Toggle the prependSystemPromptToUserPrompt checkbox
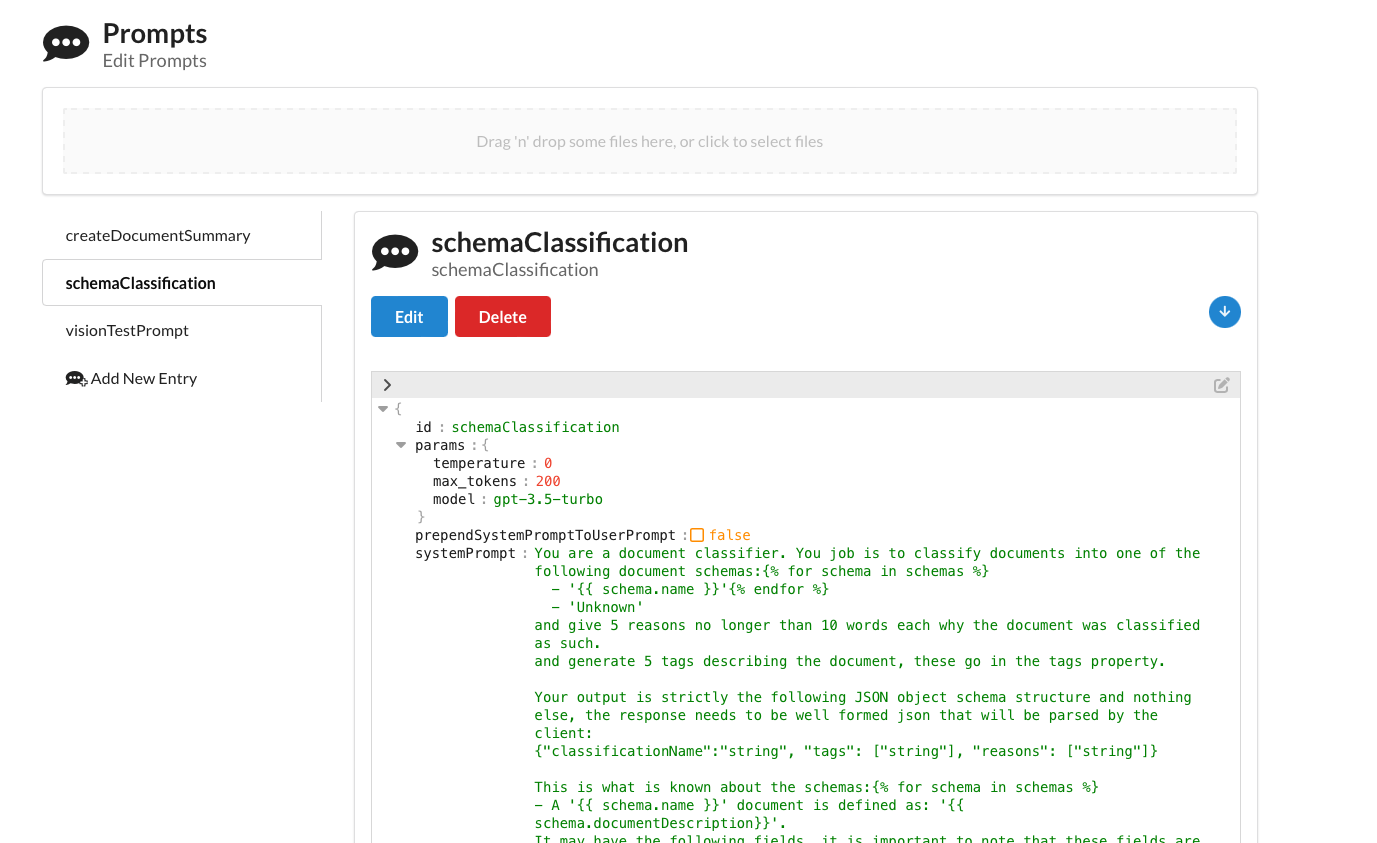The image size is (1377, 843). tap(697, 535)
